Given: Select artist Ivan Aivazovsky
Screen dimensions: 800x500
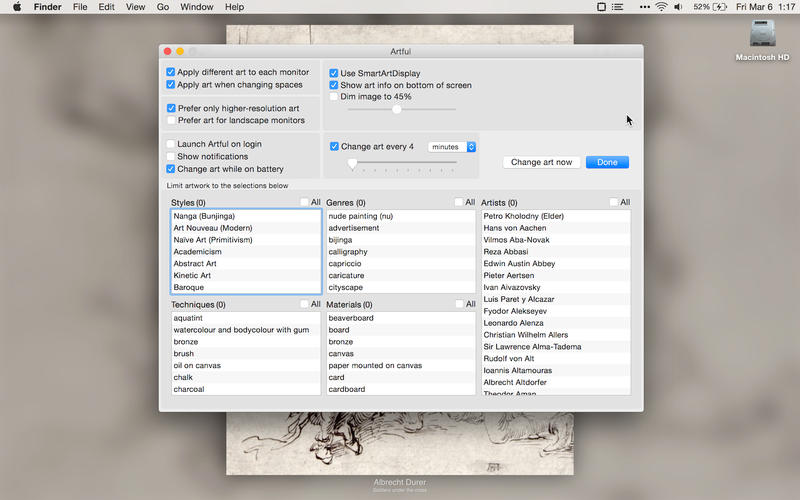Looking at the screenshot, I should point(556,287).
